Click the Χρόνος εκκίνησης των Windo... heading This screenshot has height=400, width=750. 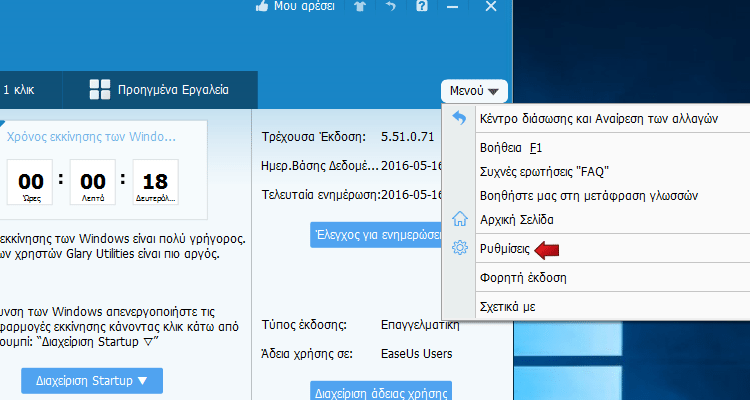pyautogui.click(x=91, y=137)
